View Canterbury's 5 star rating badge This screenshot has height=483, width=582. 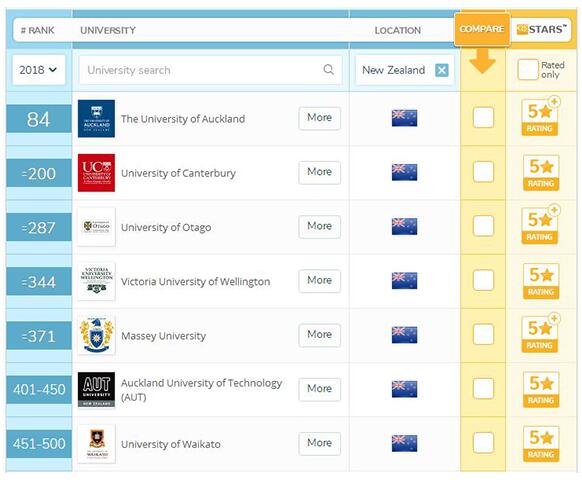tap(541, 173)
